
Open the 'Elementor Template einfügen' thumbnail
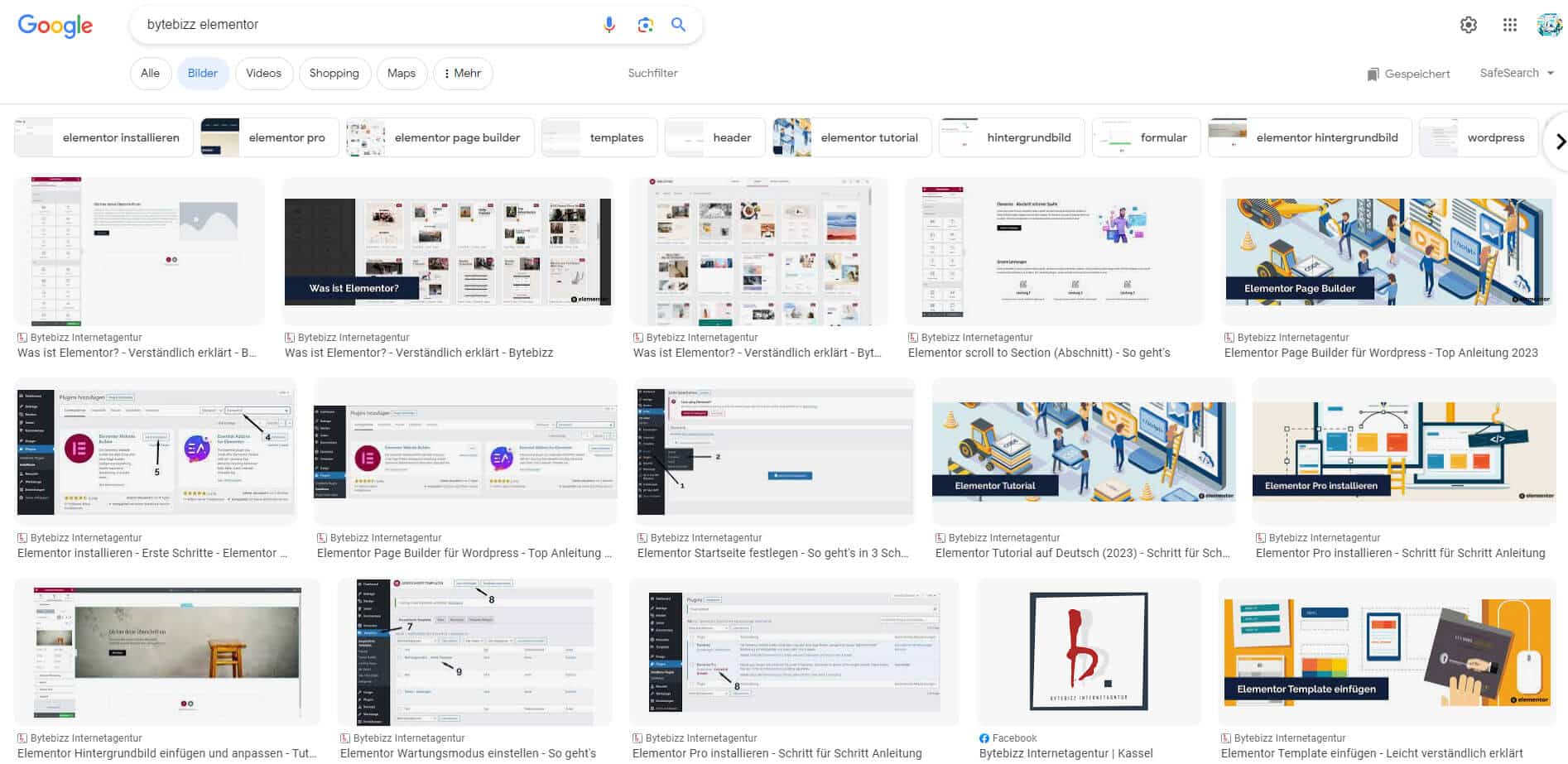click(x=1387, y=652)
